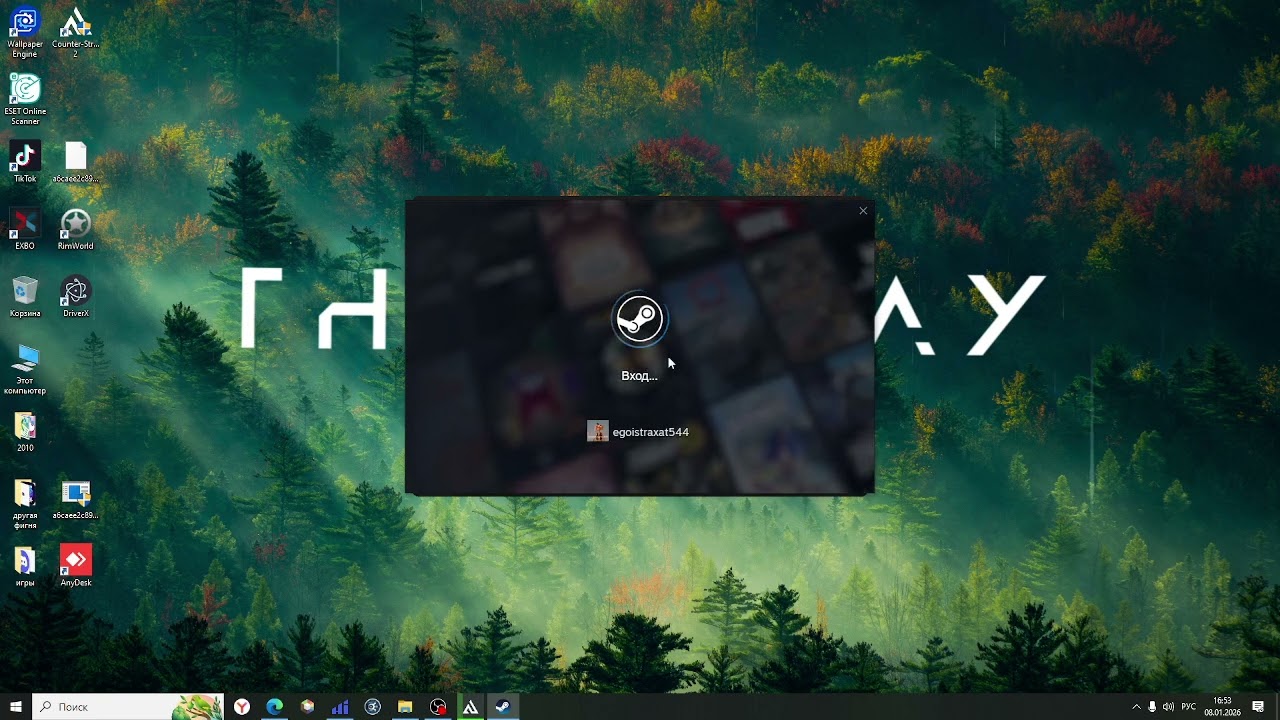The image size is (1280, 720).
Task: Click the Вход... status text
Action: 639,376
